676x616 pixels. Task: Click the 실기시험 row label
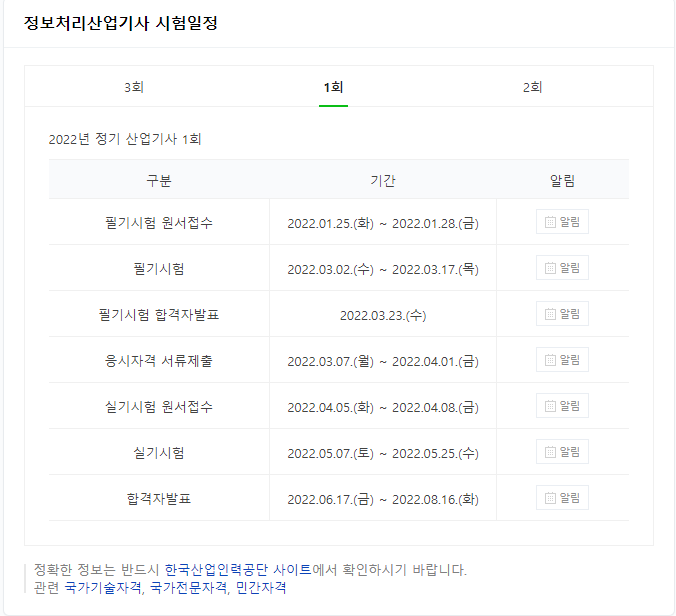159,453
